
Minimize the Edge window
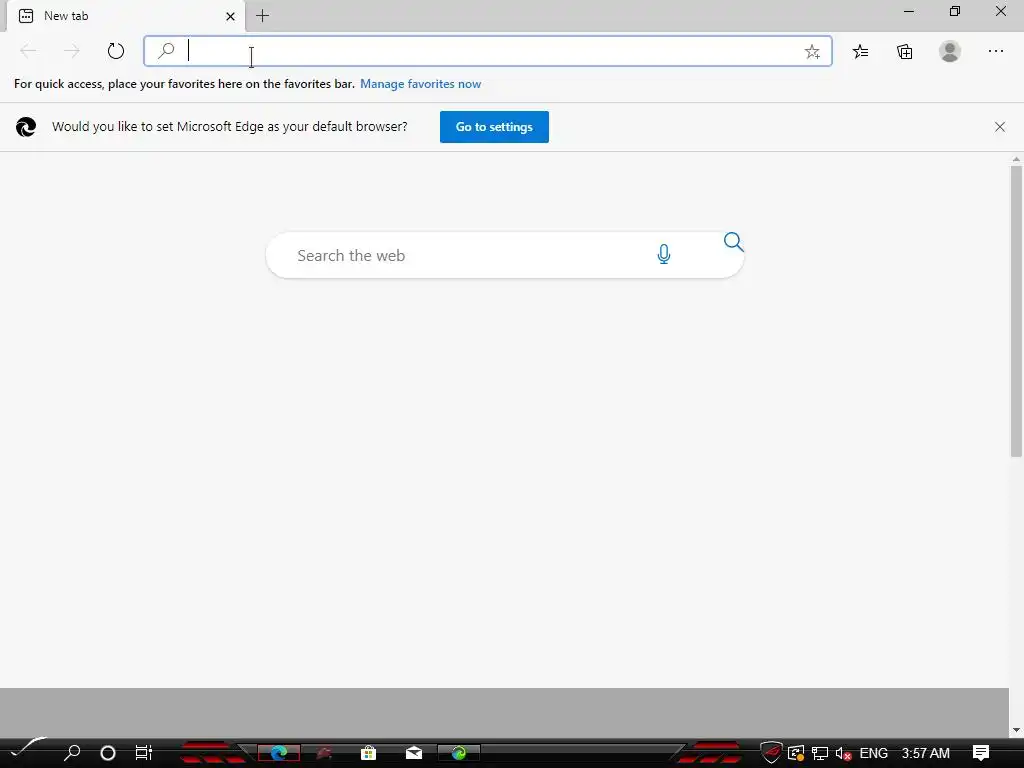[x=908, y=11]
